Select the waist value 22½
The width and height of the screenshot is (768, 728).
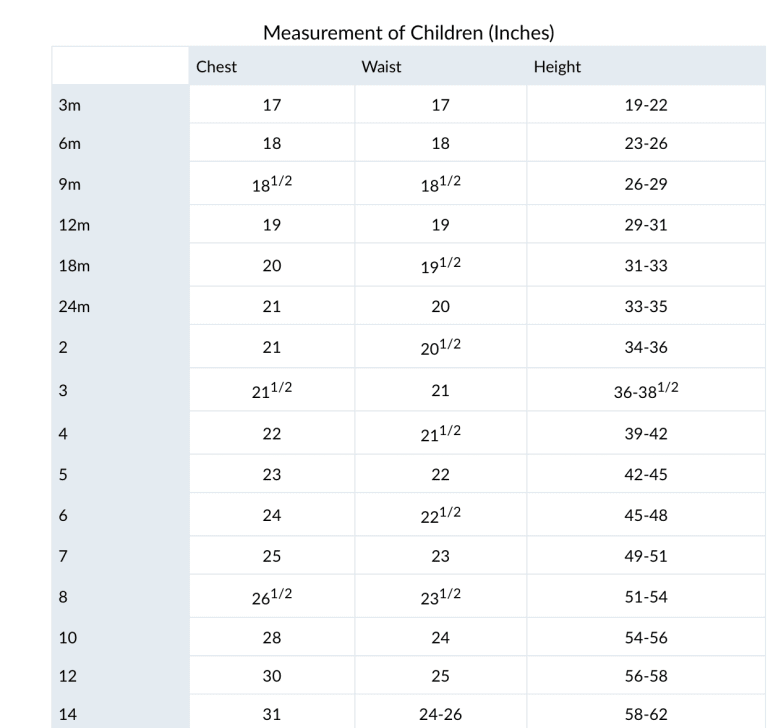click(x=440, y=515)
